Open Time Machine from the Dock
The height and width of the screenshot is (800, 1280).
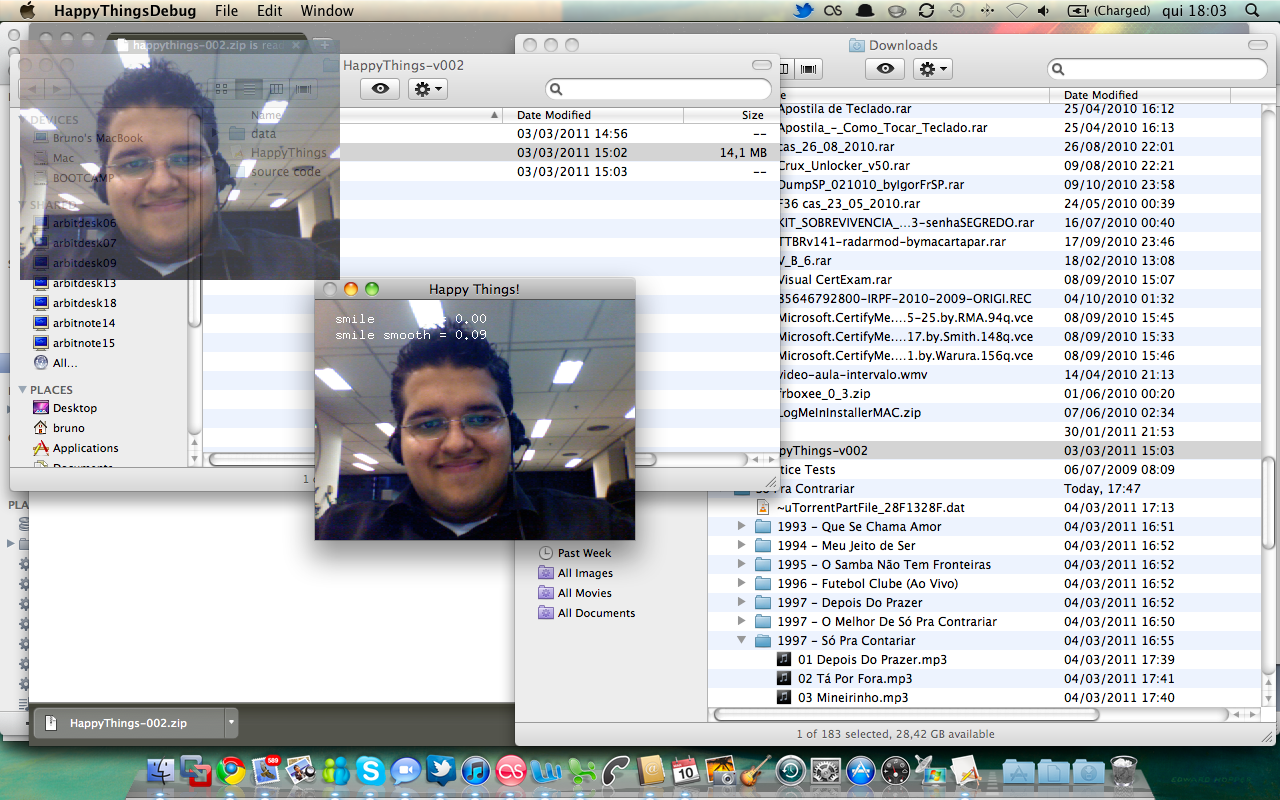click(x=790, y=770)
